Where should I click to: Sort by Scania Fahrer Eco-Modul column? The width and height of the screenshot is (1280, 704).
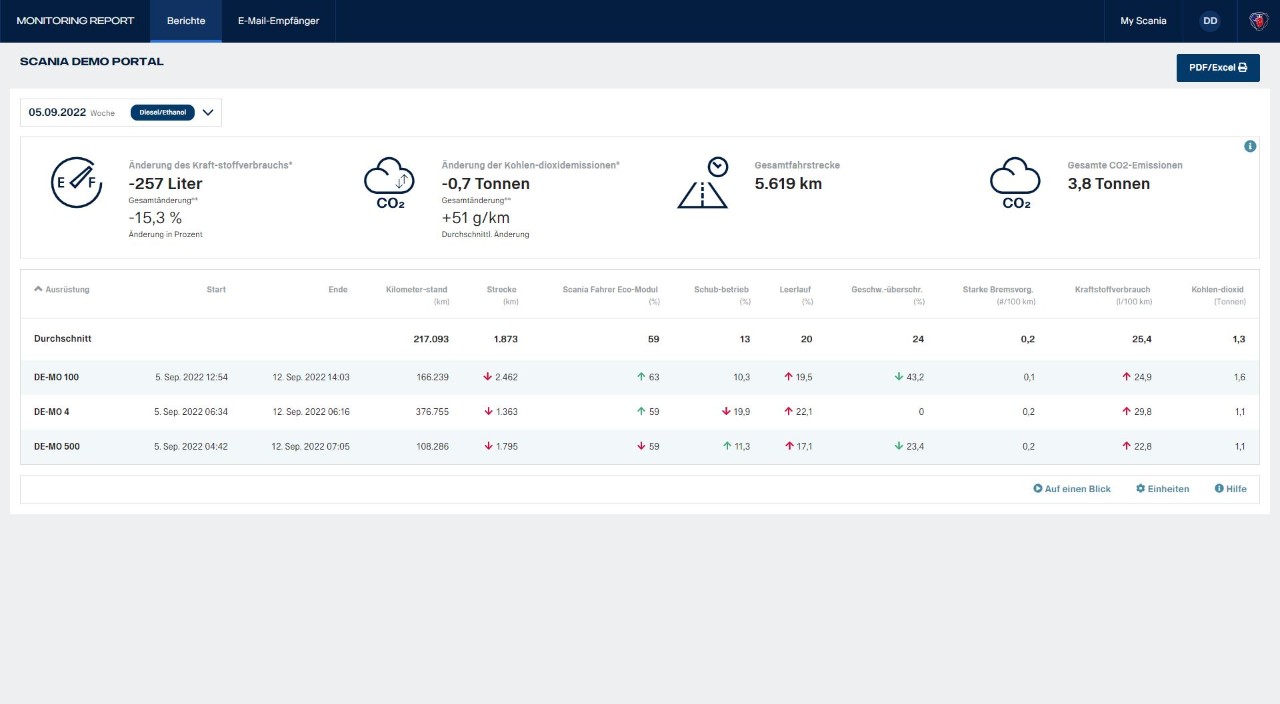pos(611,289)
